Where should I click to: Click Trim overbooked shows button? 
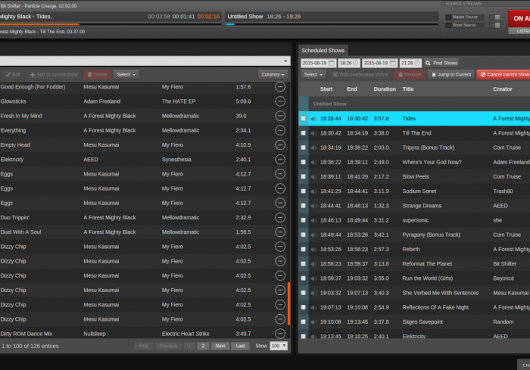tap(360, 75)
